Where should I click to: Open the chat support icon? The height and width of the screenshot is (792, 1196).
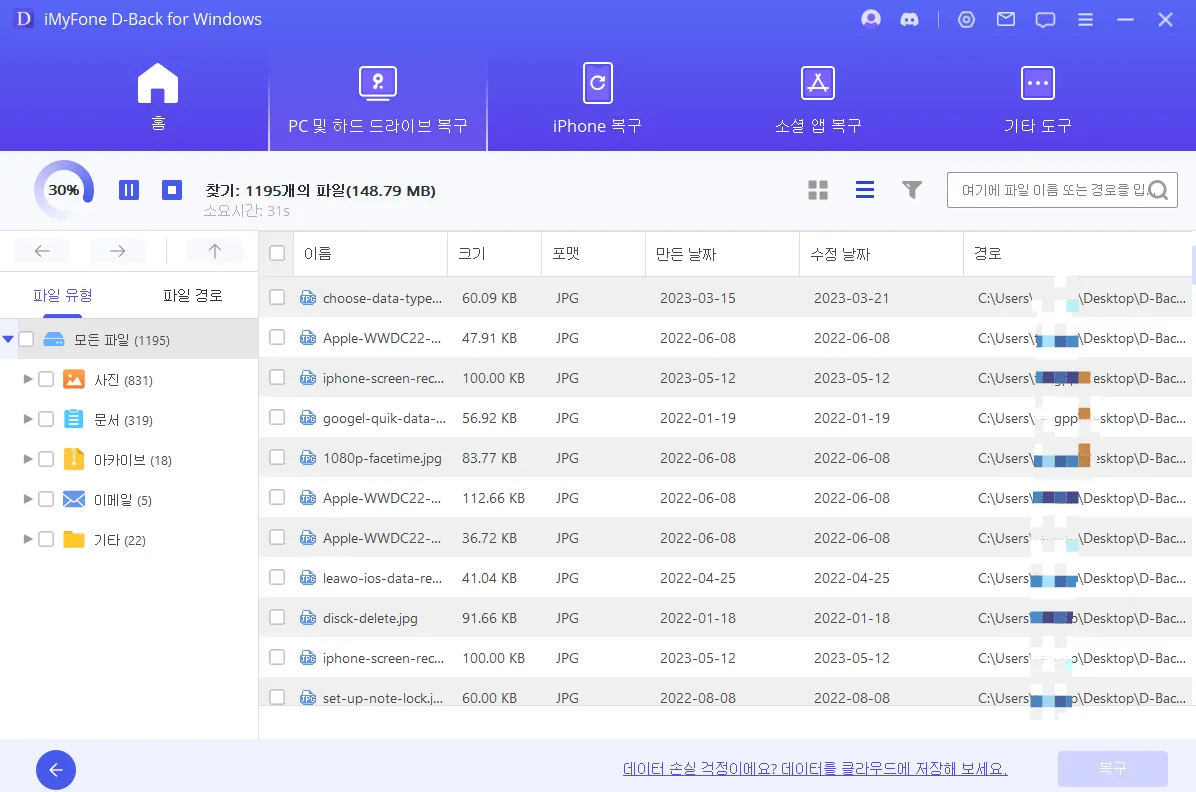point(1045,20)
